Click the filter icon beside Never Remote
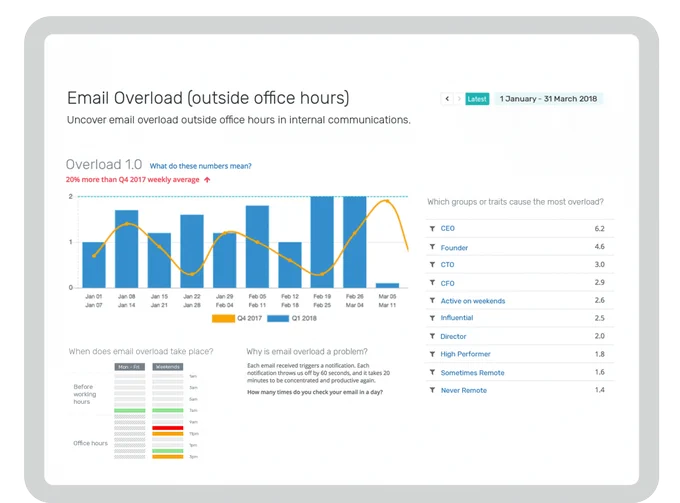 coord(432,390)
